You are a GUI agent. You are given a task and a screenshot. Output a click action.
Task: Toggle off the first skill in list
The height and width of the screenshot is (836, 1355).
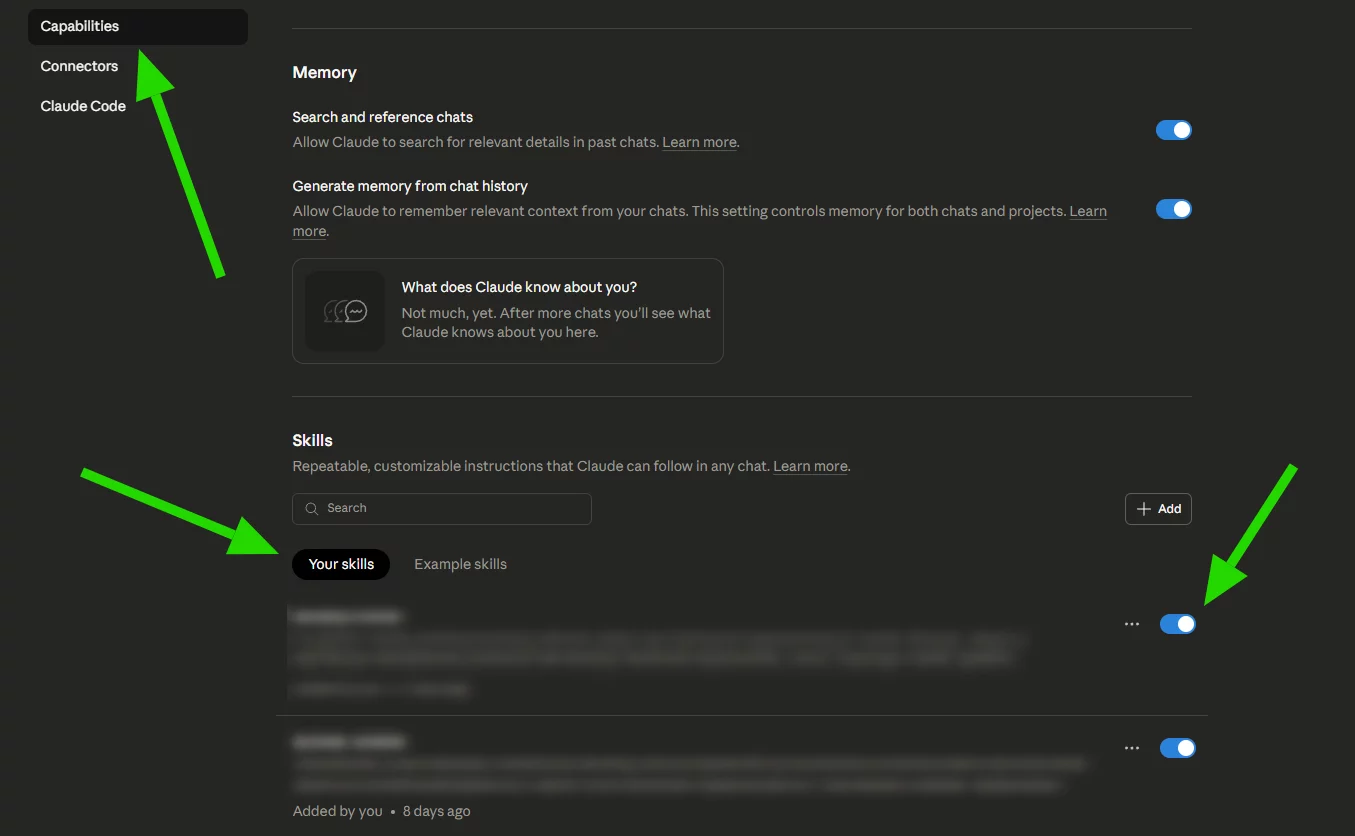click(x=1177, y=624)
